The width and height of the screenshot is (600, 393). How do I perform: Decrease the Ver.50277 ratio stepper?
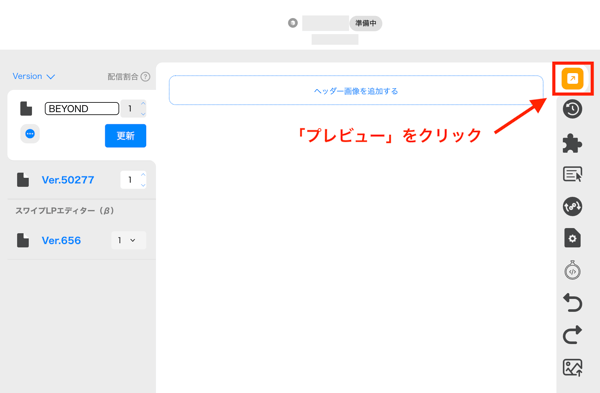tap(143, 185)
